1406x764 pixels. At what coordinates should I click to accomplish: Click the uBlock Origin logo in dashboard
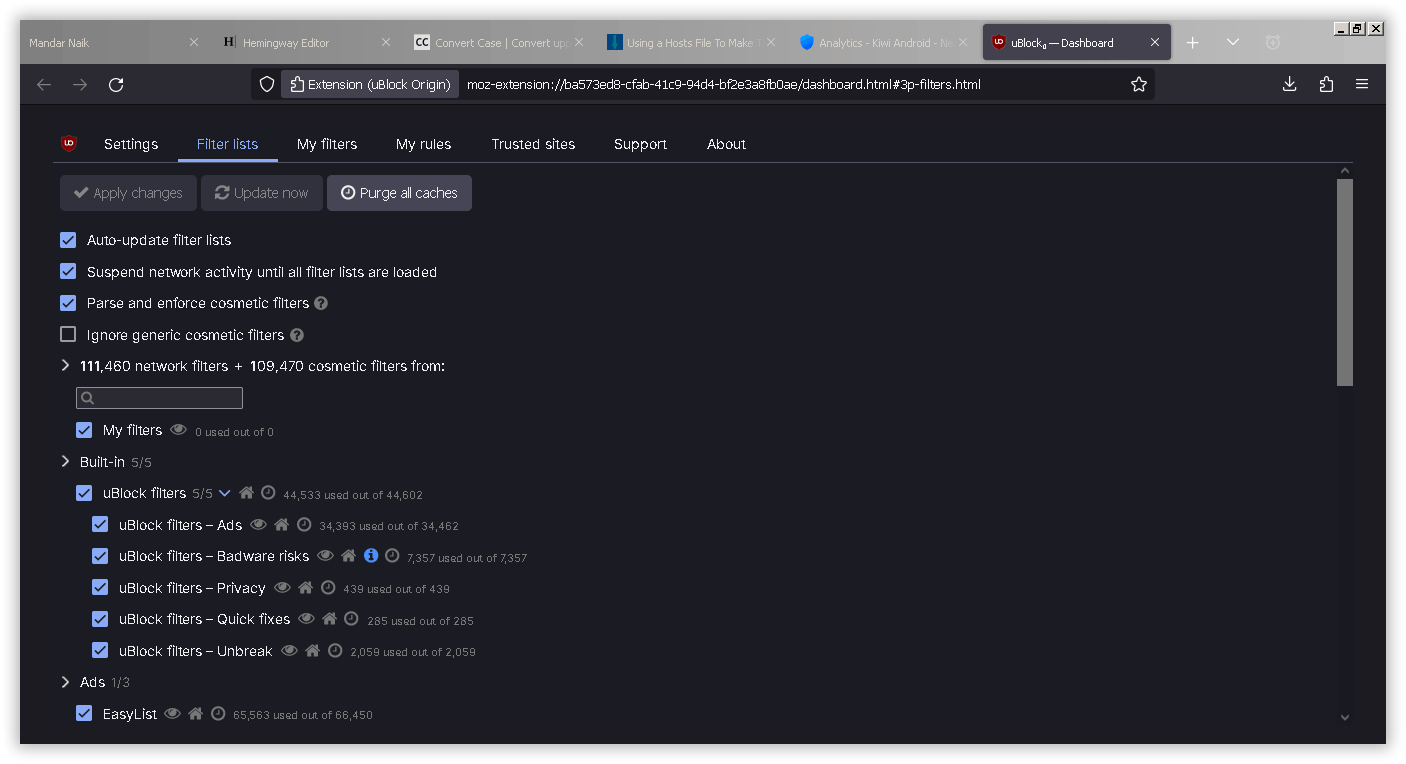[x=69, y=143]
